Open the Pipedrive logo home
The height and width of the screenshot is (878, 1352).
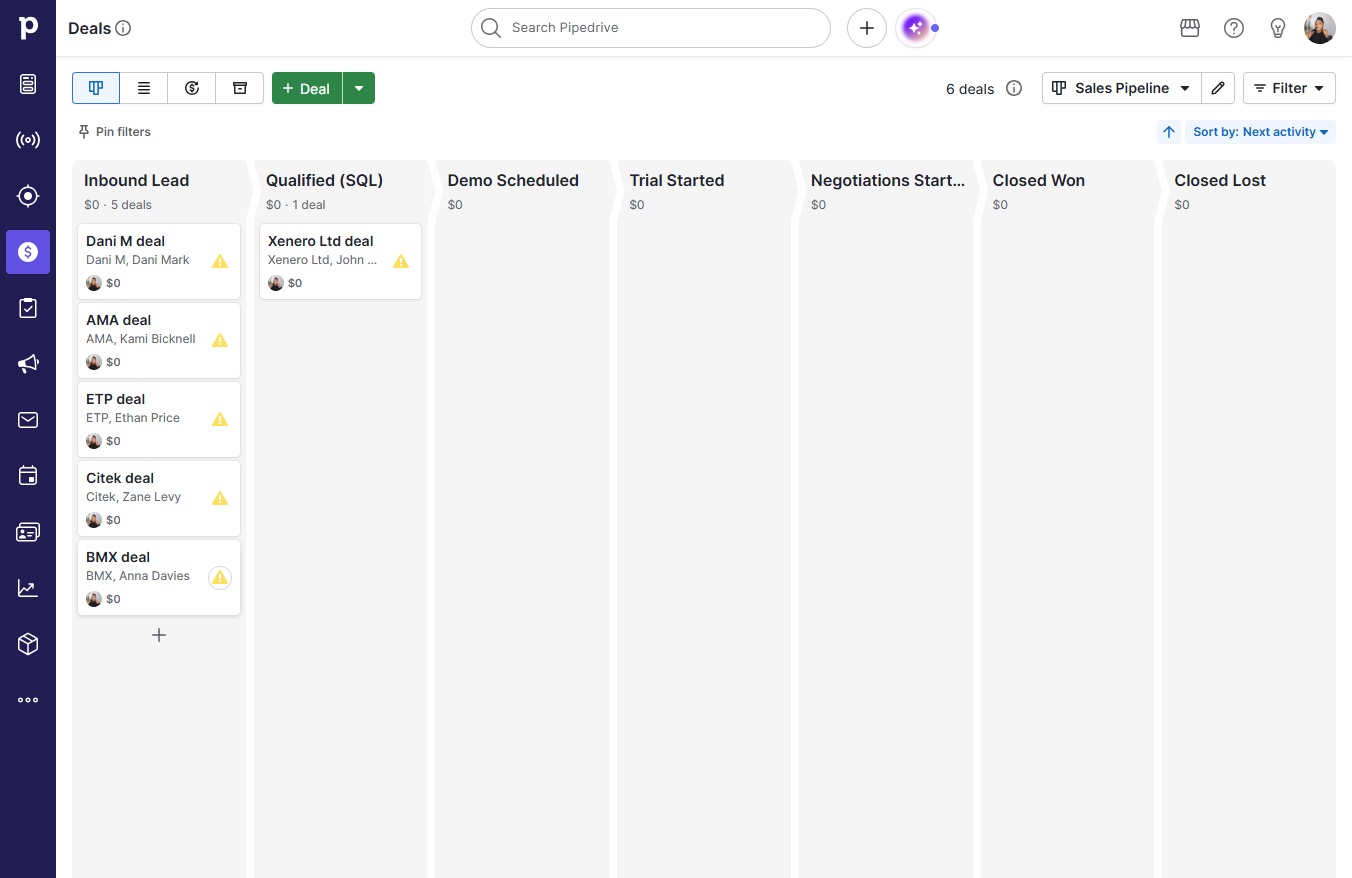[28, 27]
